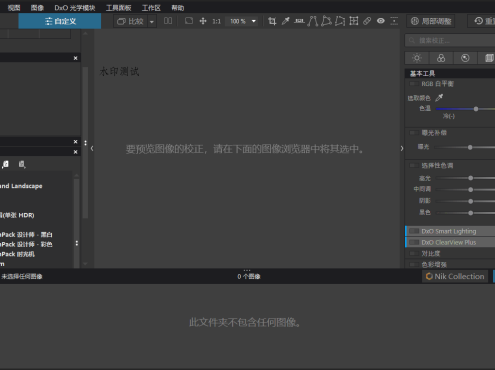
Task: Enable the 色彩增强 toggle
Action: click(414, 265)
